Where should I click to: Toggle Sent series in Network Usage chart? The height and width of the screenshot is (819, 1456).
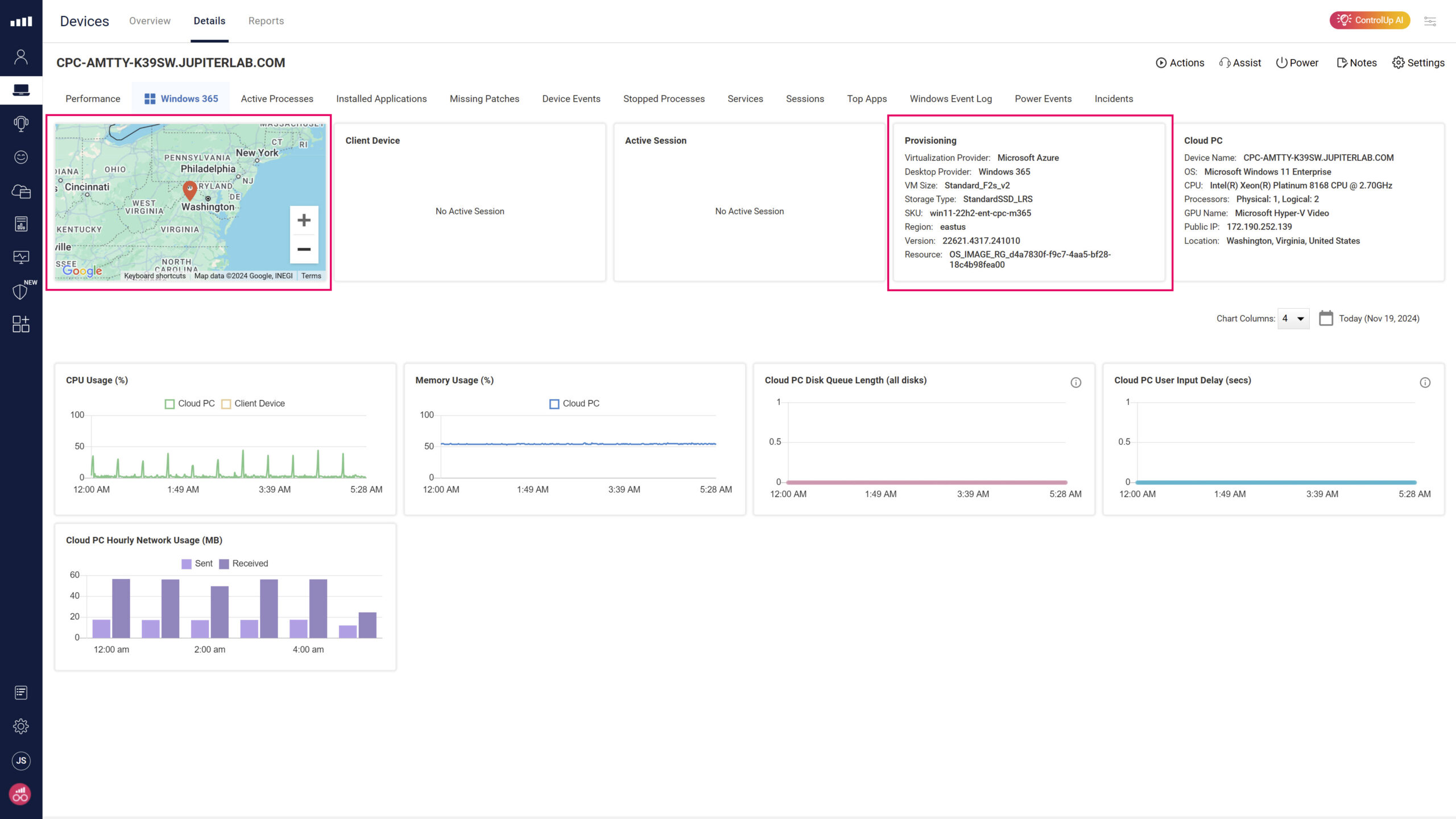click(x=197, y=563)
